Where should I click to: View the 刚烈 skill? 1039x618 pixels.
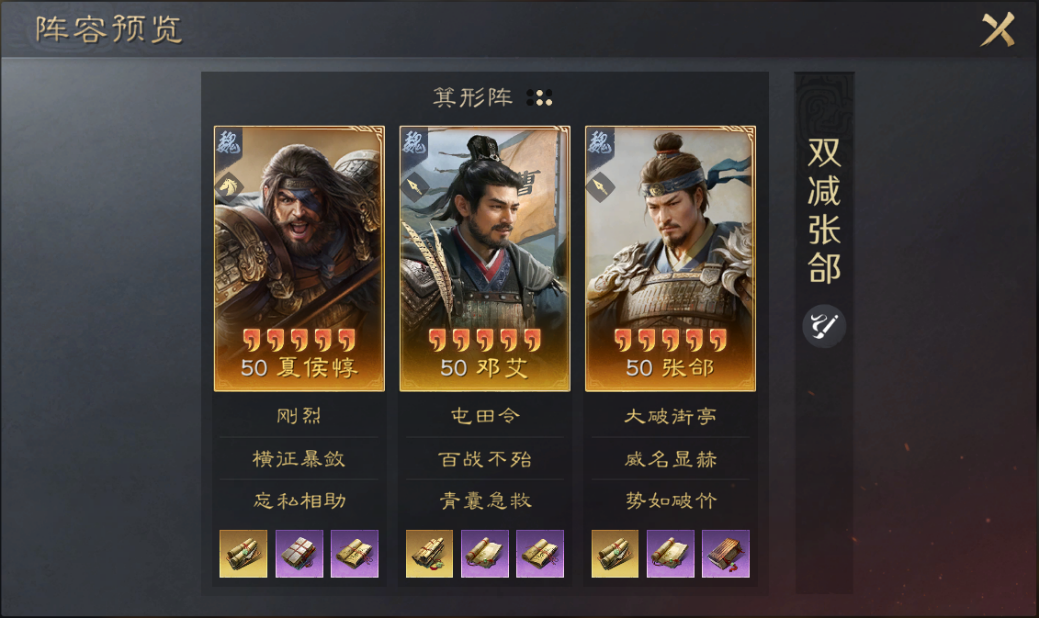coord(299,416)
